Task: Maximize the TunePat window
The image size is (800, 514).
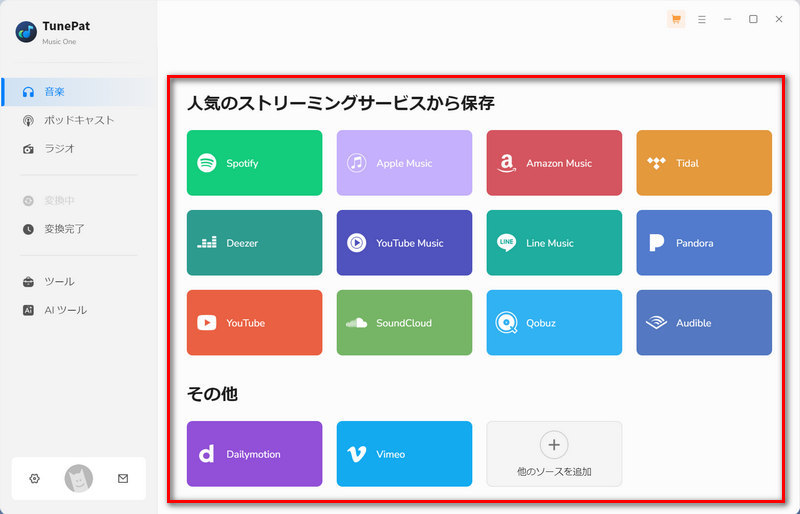Action: pos(753,19)
